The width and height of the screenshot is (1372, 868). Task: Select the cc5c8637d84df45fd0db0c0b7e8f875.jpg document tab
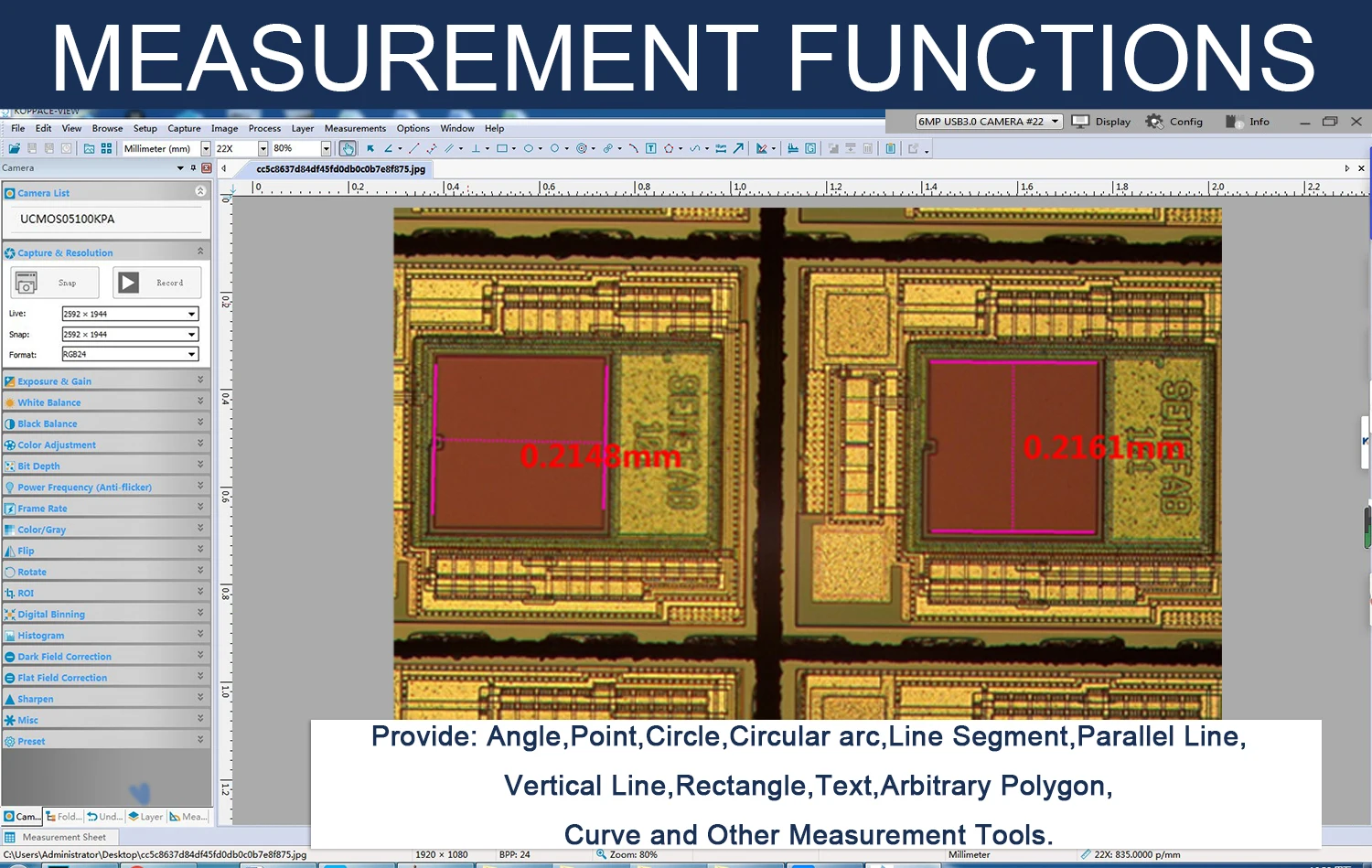coord(340,169)
